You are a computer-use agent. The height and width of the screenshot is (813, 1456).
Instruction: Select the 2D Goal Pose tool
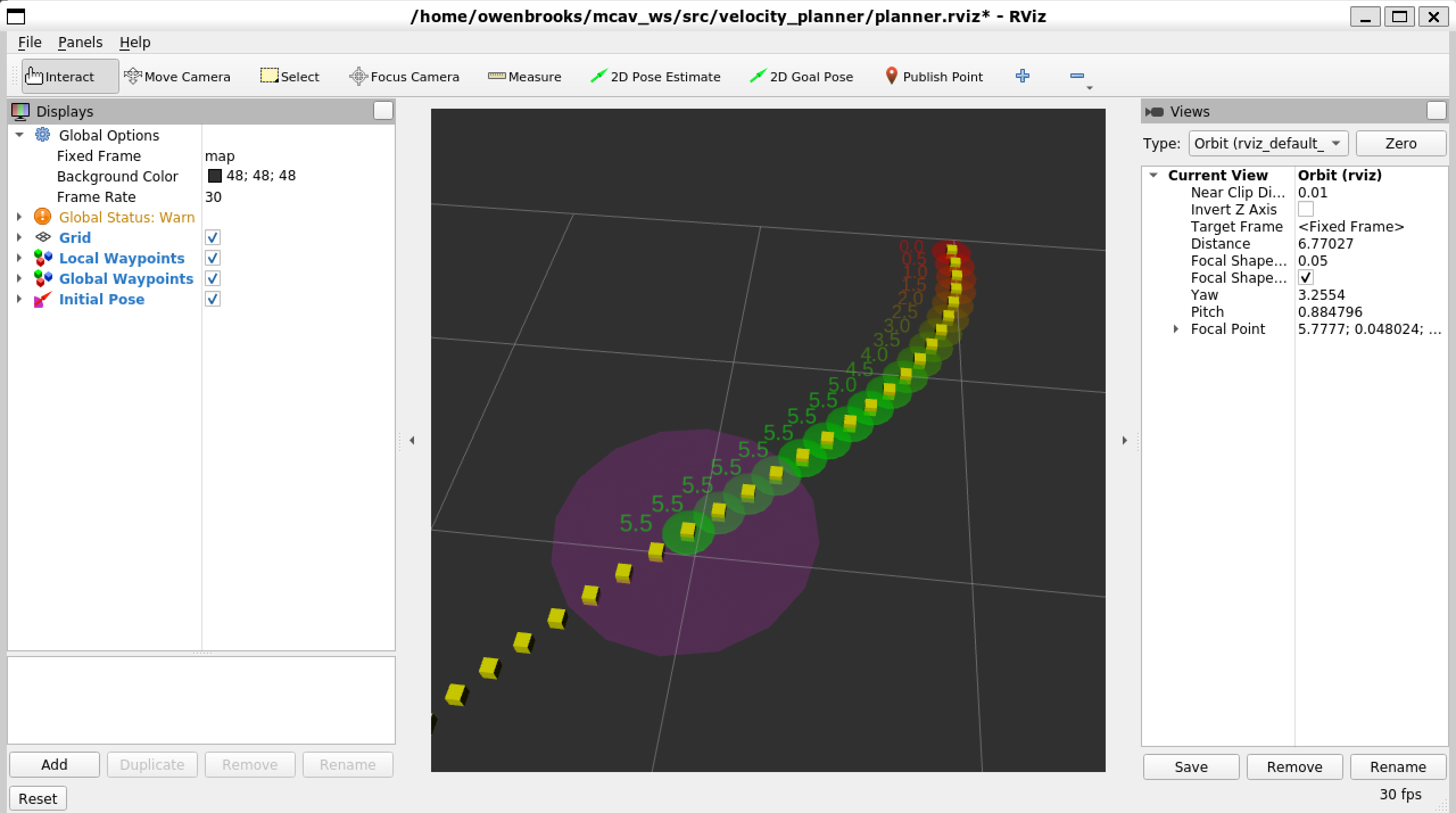point(801,76)
